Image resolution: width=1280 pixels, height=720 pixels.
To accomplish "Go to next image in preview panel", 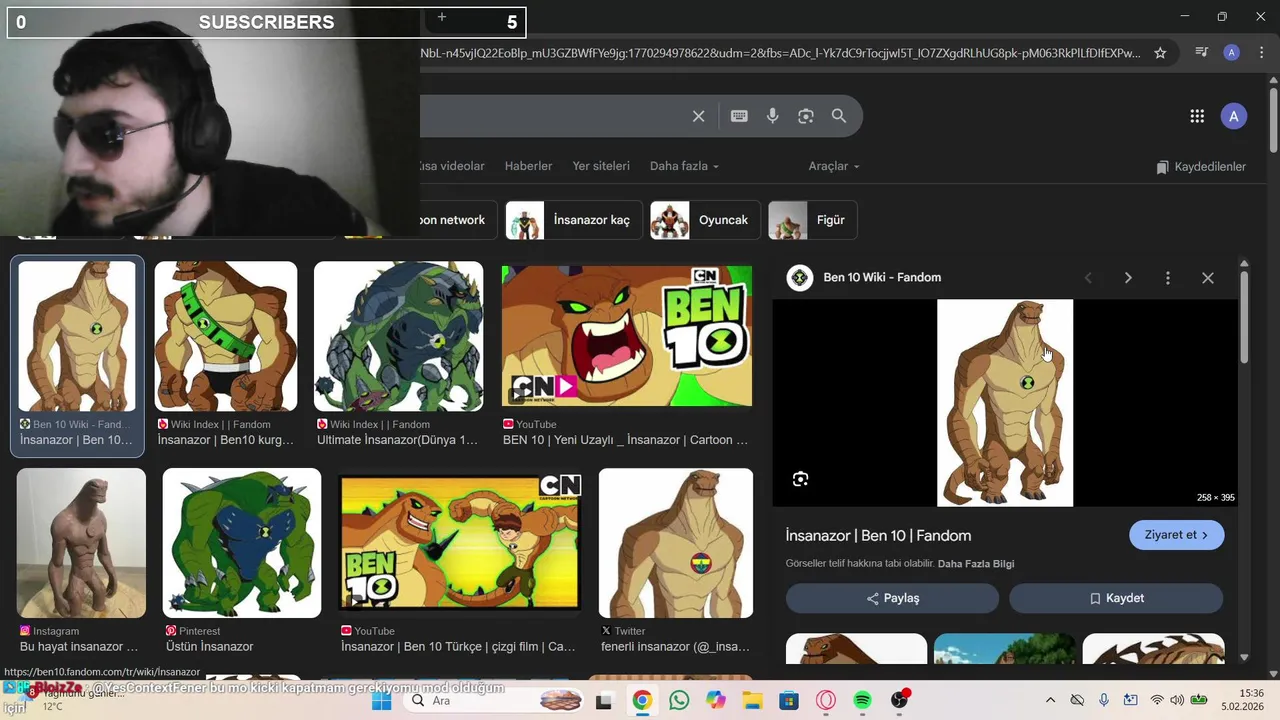I will coord(1128,278).
